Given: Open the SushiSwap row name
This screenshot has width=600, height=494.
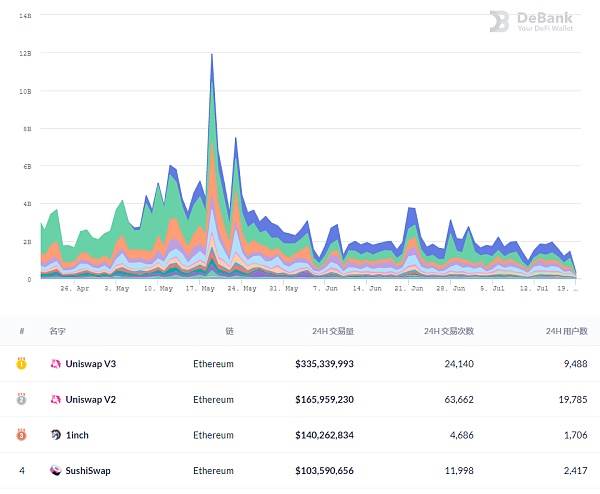Looking at the screenshot, I should (88, 471).
